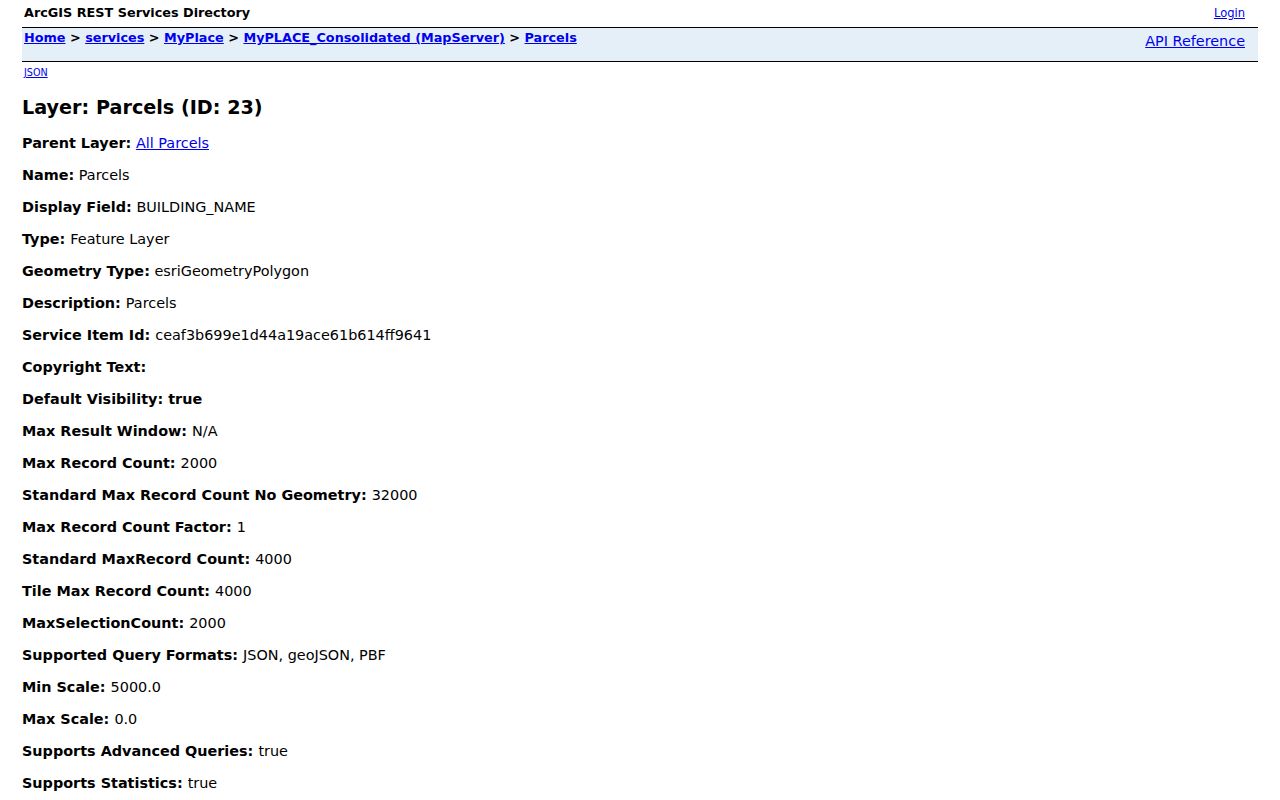Navigate to MyPlace folder breadcrumb
The image size is (1280, 800).
(x=194, y=38)
